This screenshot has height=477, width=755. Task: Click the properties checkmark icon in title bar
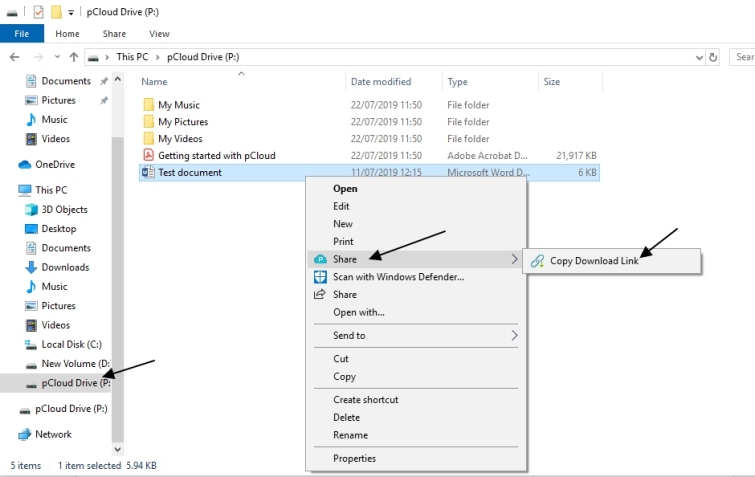coord(38,12)
